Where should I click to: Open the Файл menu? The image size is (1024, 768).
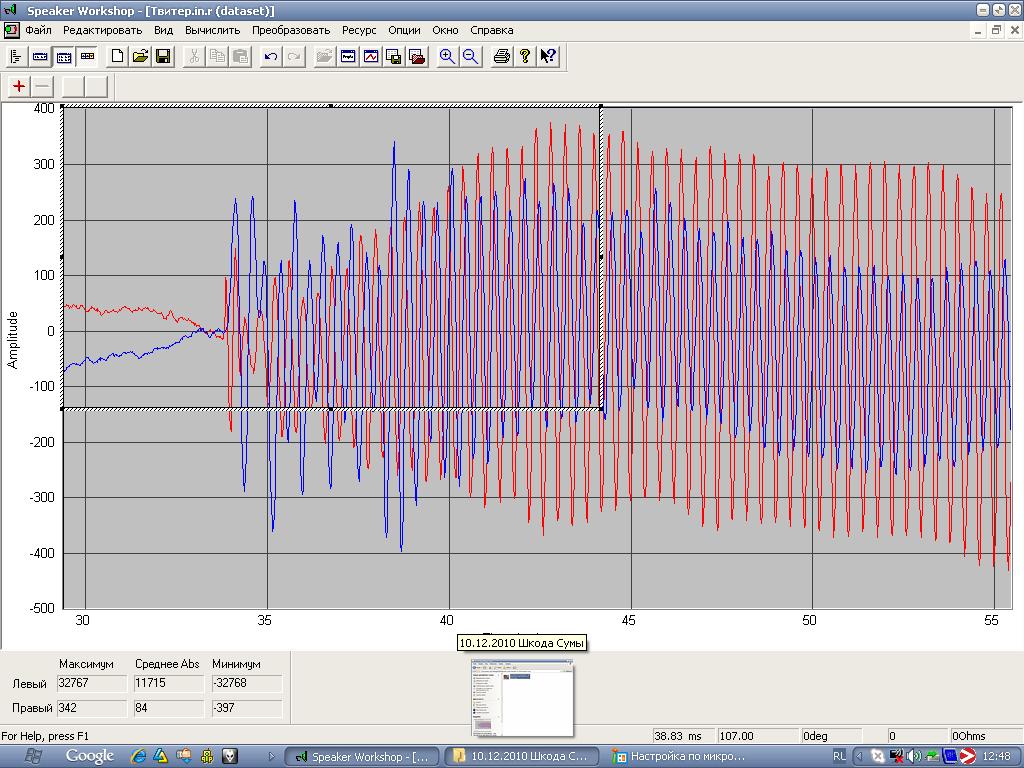38,30
